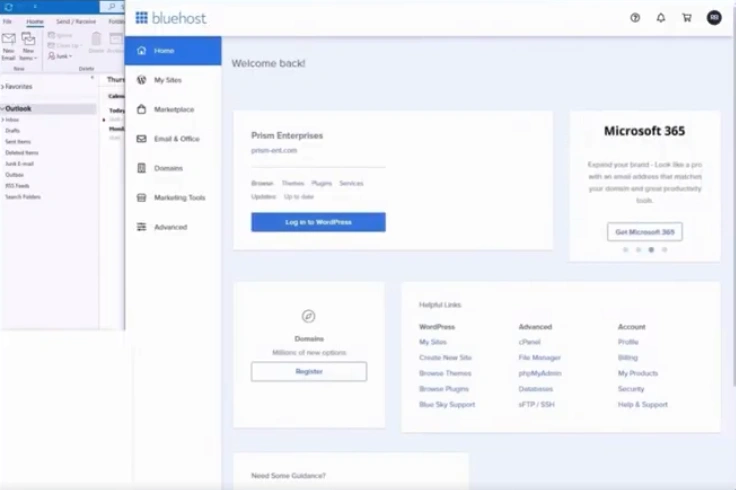Viewport: 736px width, 490px height.
Task: Open prism-ent.com site link
Action: point(274,150)
